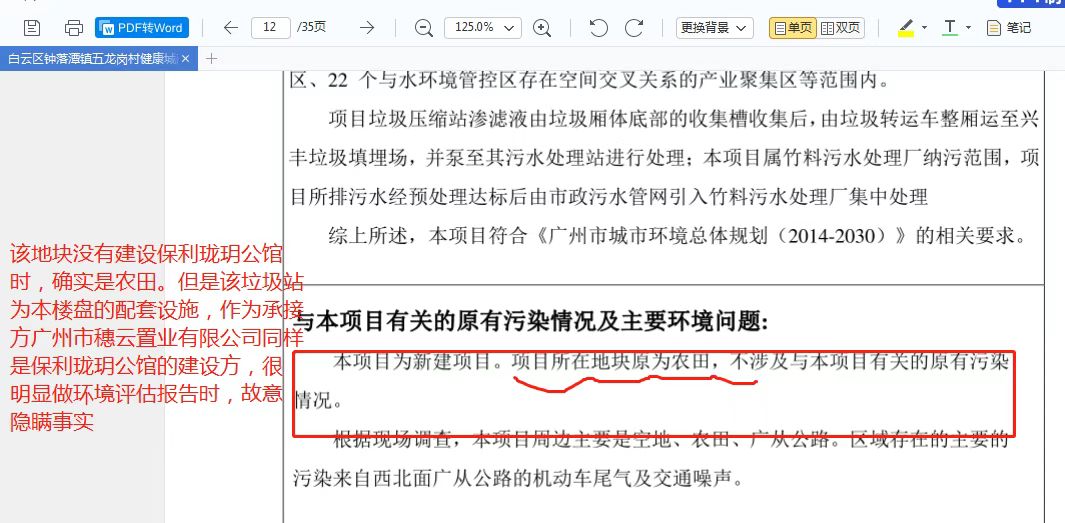Image resolution: width=1065 pixels, height=523 pixels.
Task: Click the Save document icon
Action: point(32,28)
